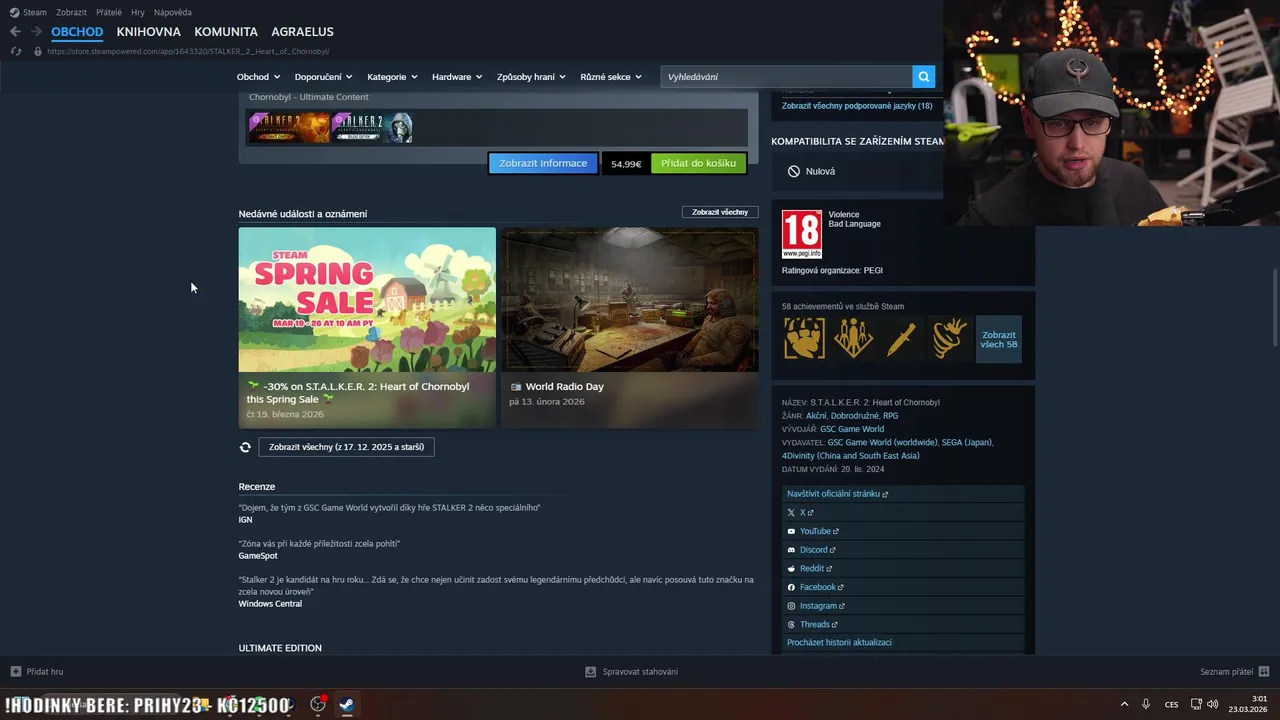
Task: Show hidden tray icons chevron
Action: (1124, 704)
